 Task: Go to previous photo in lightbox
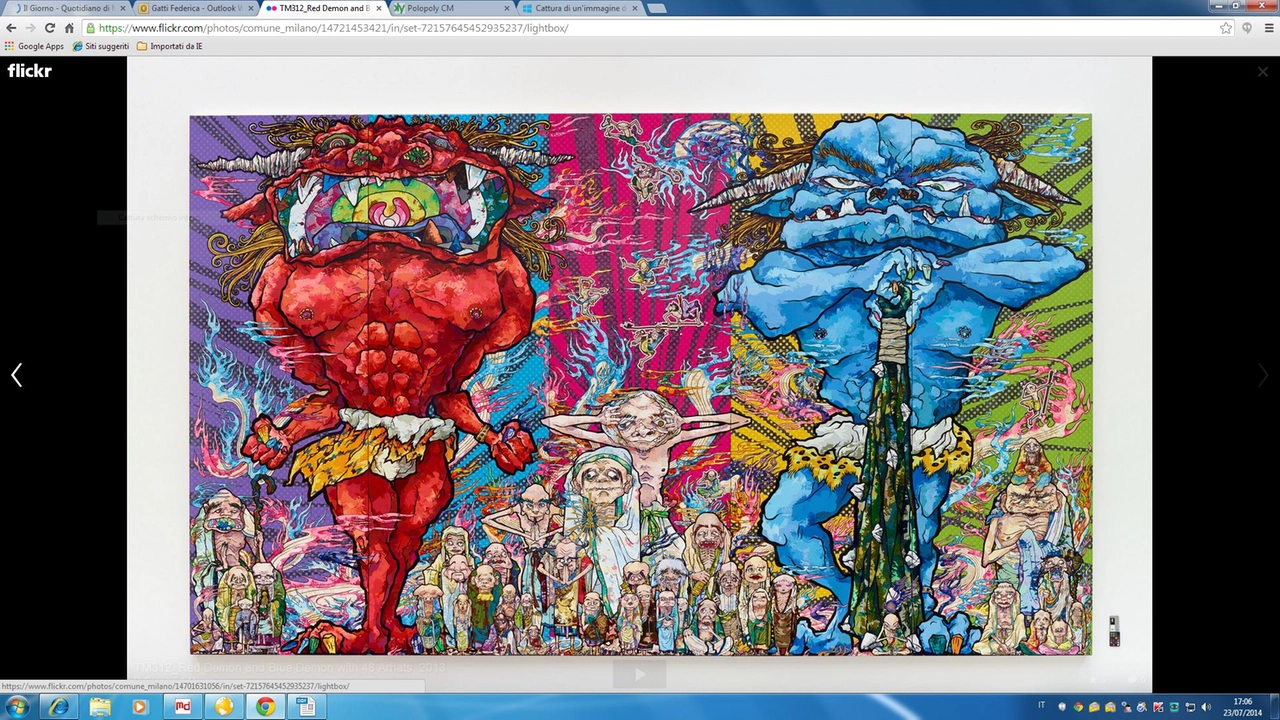pyautogui.click(x=16, y=375)
